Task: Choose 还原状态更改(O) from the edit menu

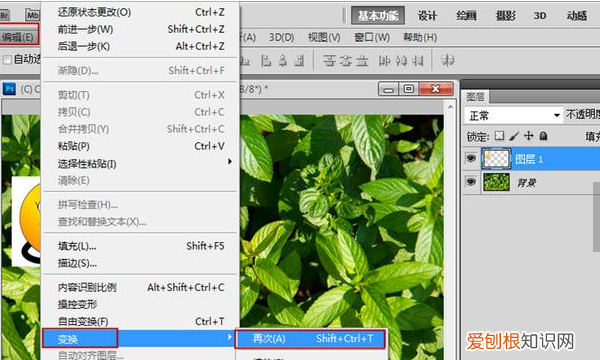Action: 140,12
